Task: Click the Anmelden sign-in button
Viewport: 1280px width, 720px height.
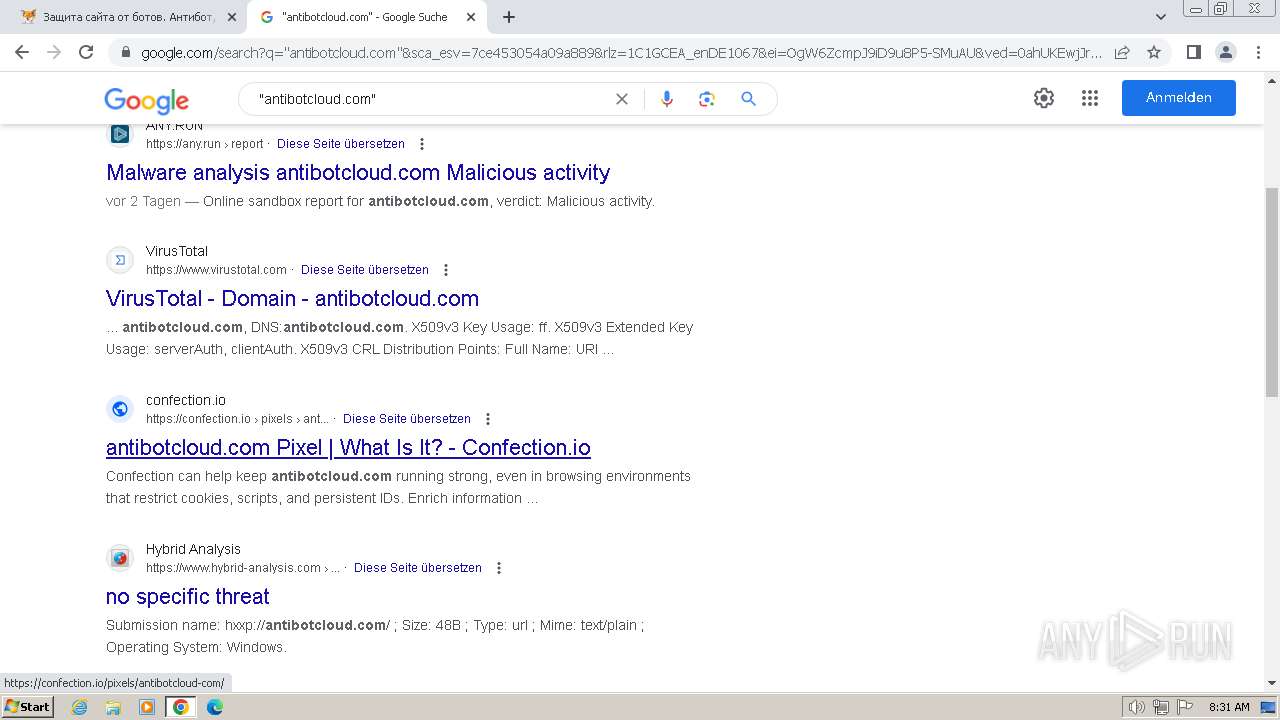Action: click(x=1179, y=98)
